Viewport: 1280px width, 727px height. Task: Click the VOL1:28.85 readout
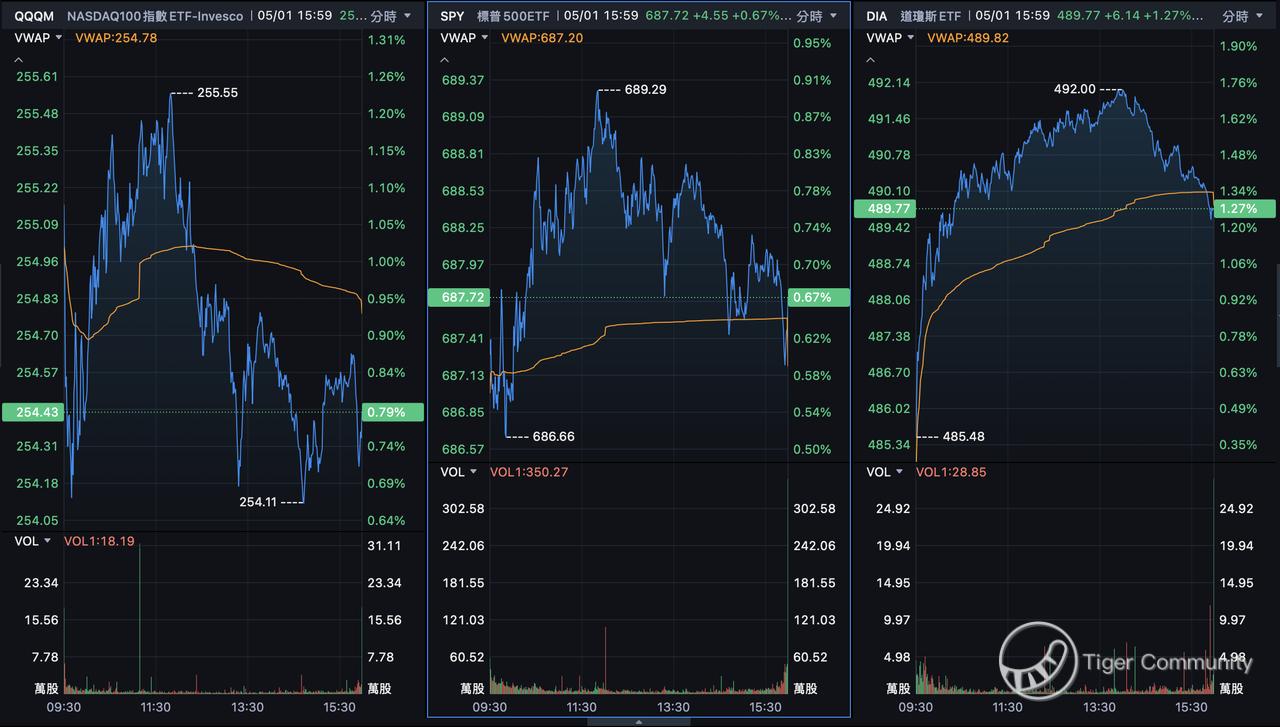pos(951,472)
